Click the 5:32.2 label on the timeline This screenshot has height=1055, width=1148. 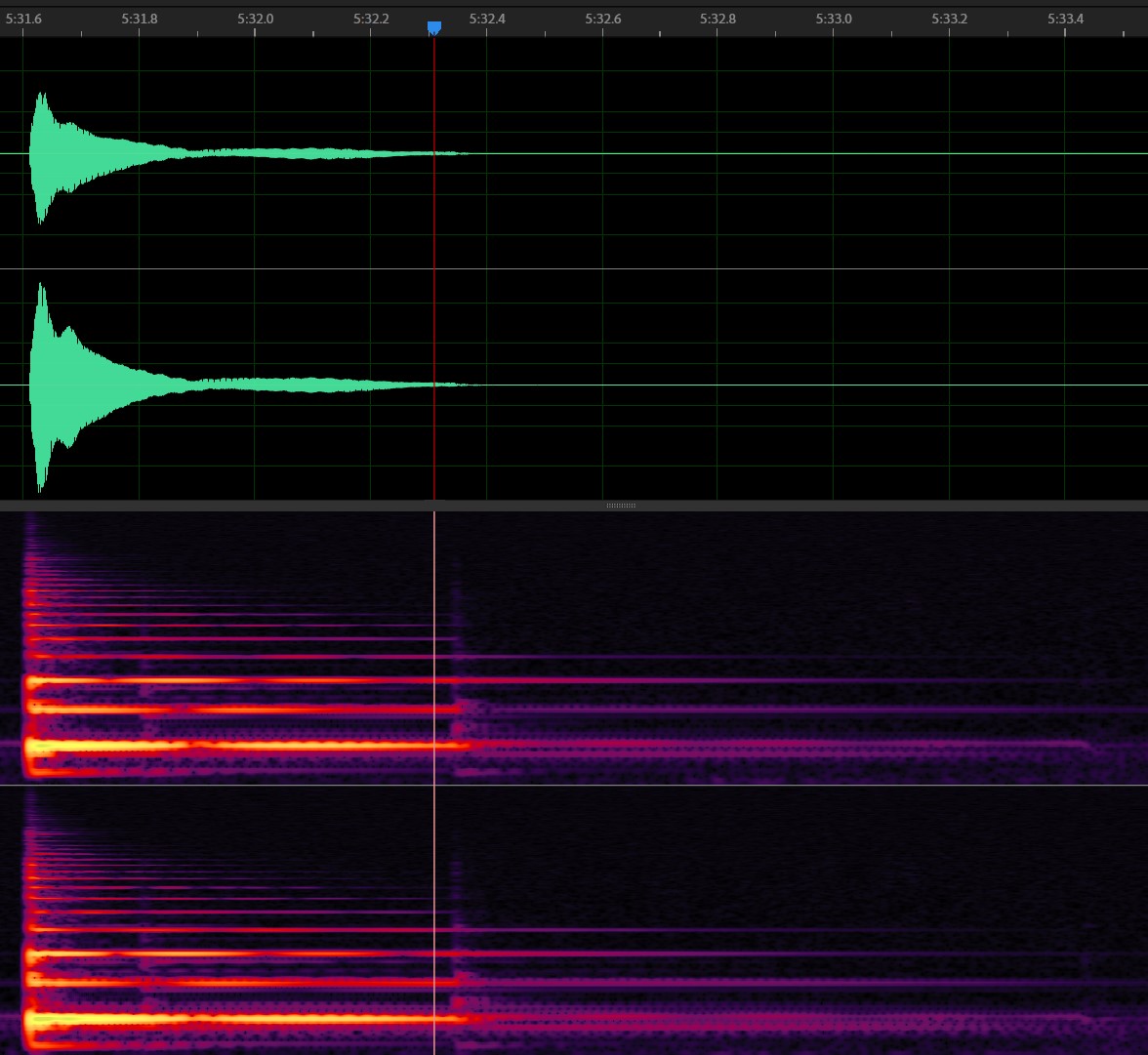pos(371,19)
